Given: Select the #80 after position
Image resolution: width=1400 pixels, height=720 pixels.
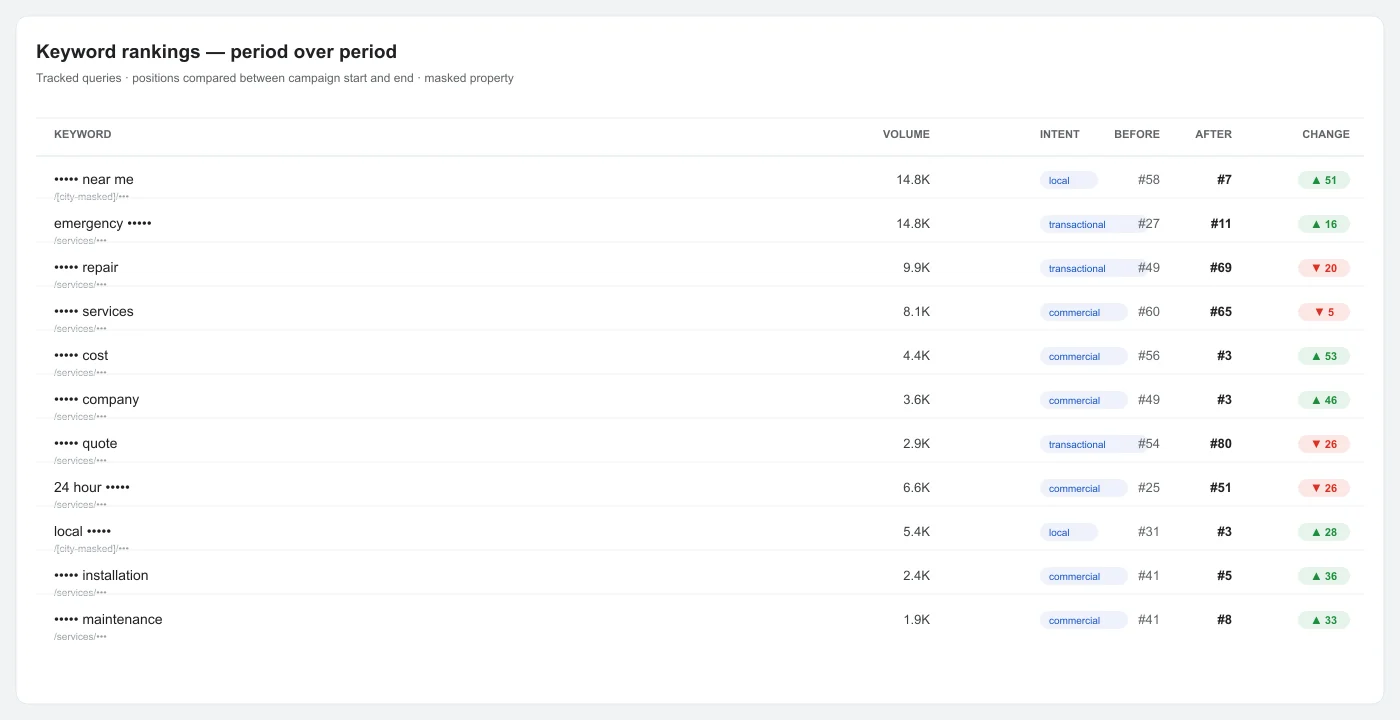Looking at the screenshot, I should [x=1221, y=444].
